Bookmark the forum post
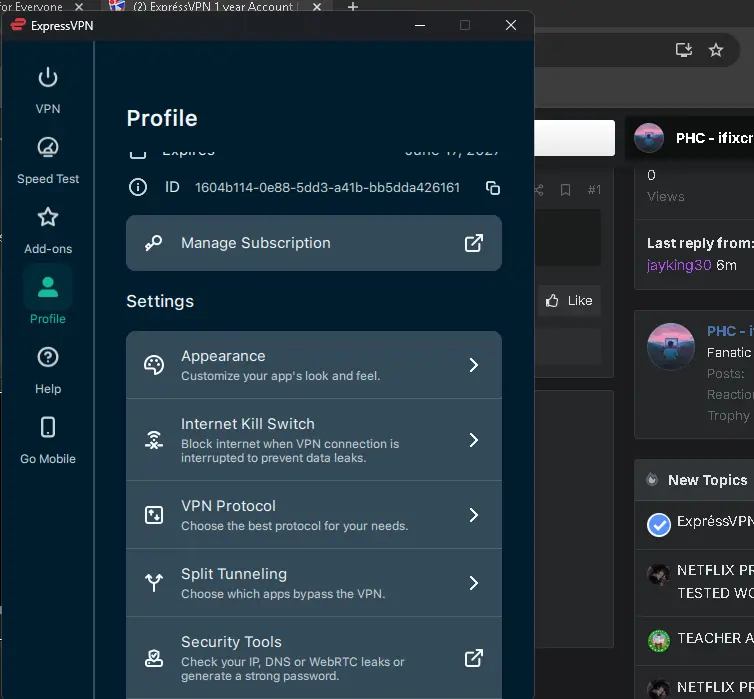The image size is (754, 699). pyautogui.click(x=566, y=190)
